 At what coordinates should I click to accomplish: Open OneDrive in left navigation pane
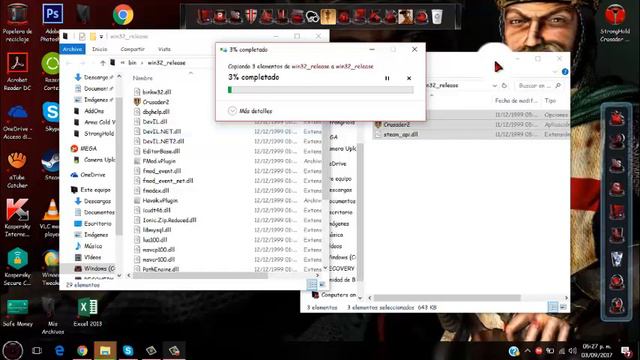93,175
